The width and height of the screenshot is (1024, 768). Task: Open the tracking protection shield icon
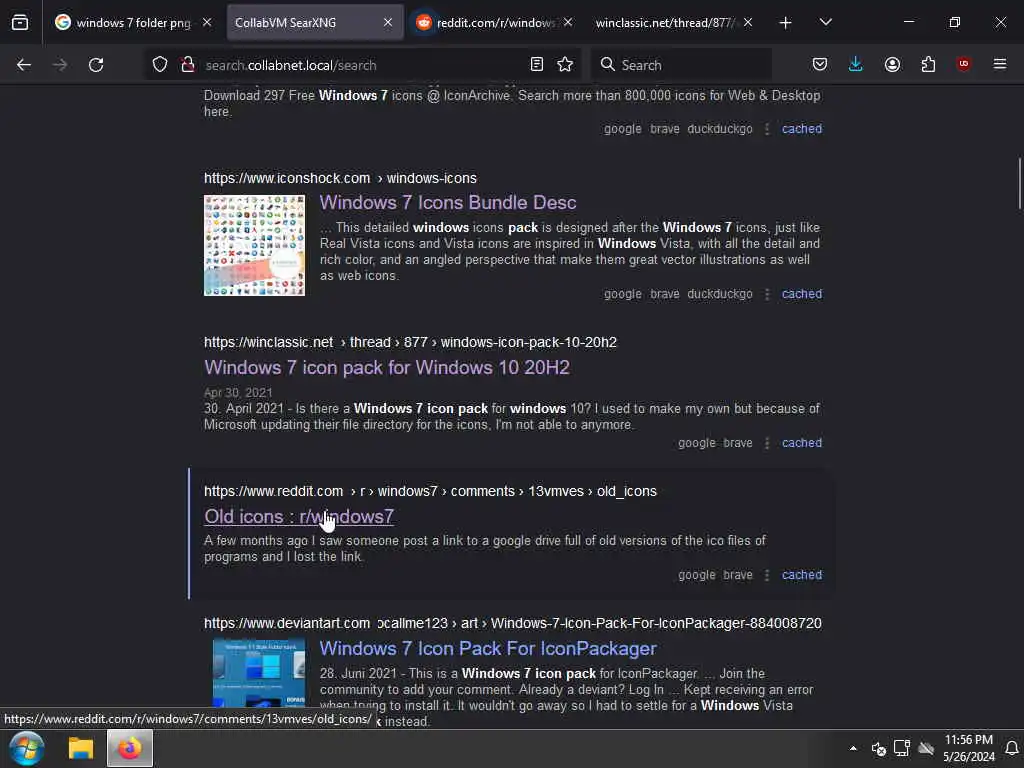[x=160, y=65]
